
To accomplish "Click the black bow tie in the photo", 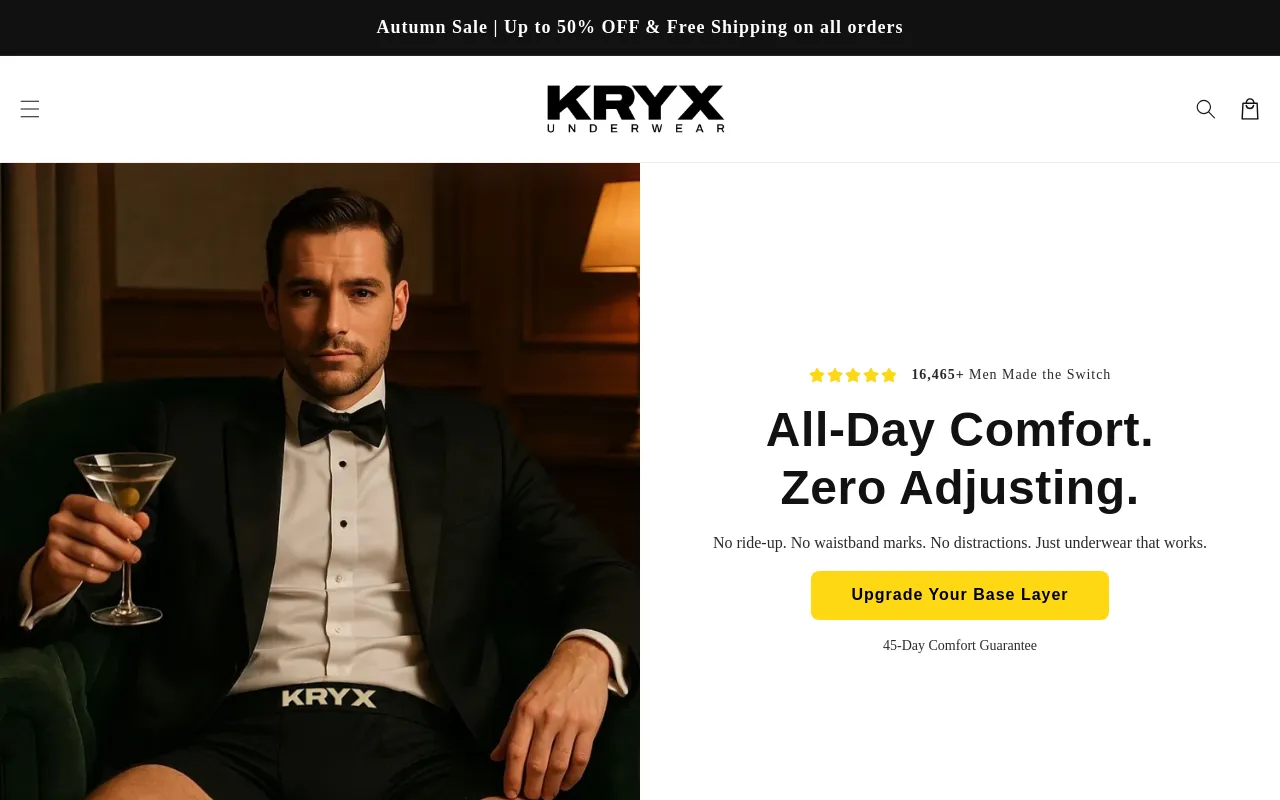I will click(342, 423).
